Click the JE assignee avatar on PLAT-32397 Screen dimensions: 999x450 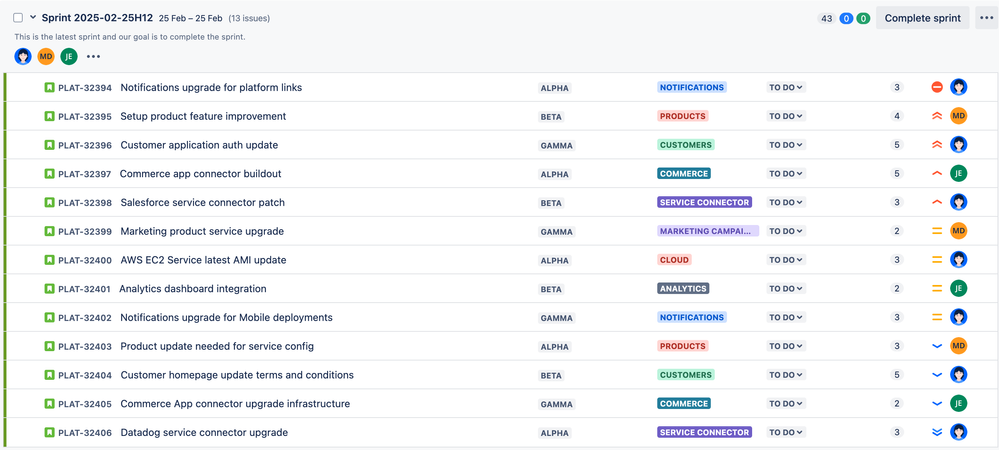tap(958, 174)
